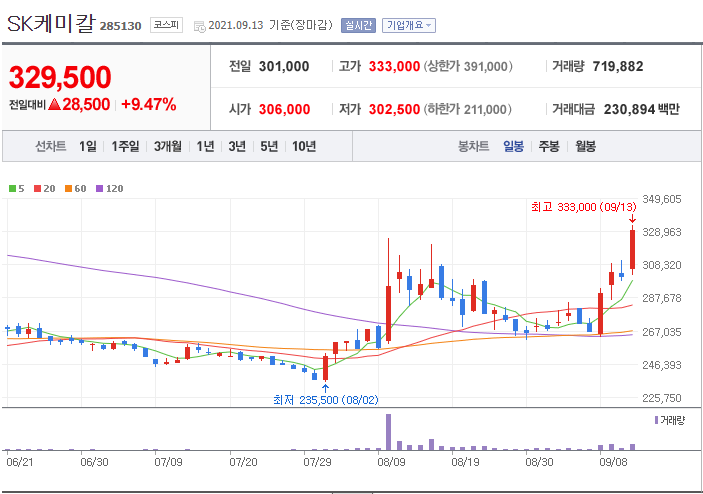Select the 월봉 monthly candle tab

coord(586,146)
